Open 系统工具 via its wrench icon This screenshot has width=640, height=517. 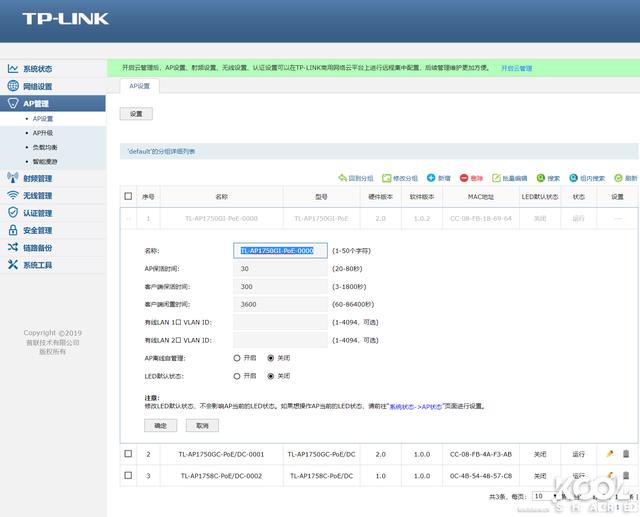click(13, 264)
